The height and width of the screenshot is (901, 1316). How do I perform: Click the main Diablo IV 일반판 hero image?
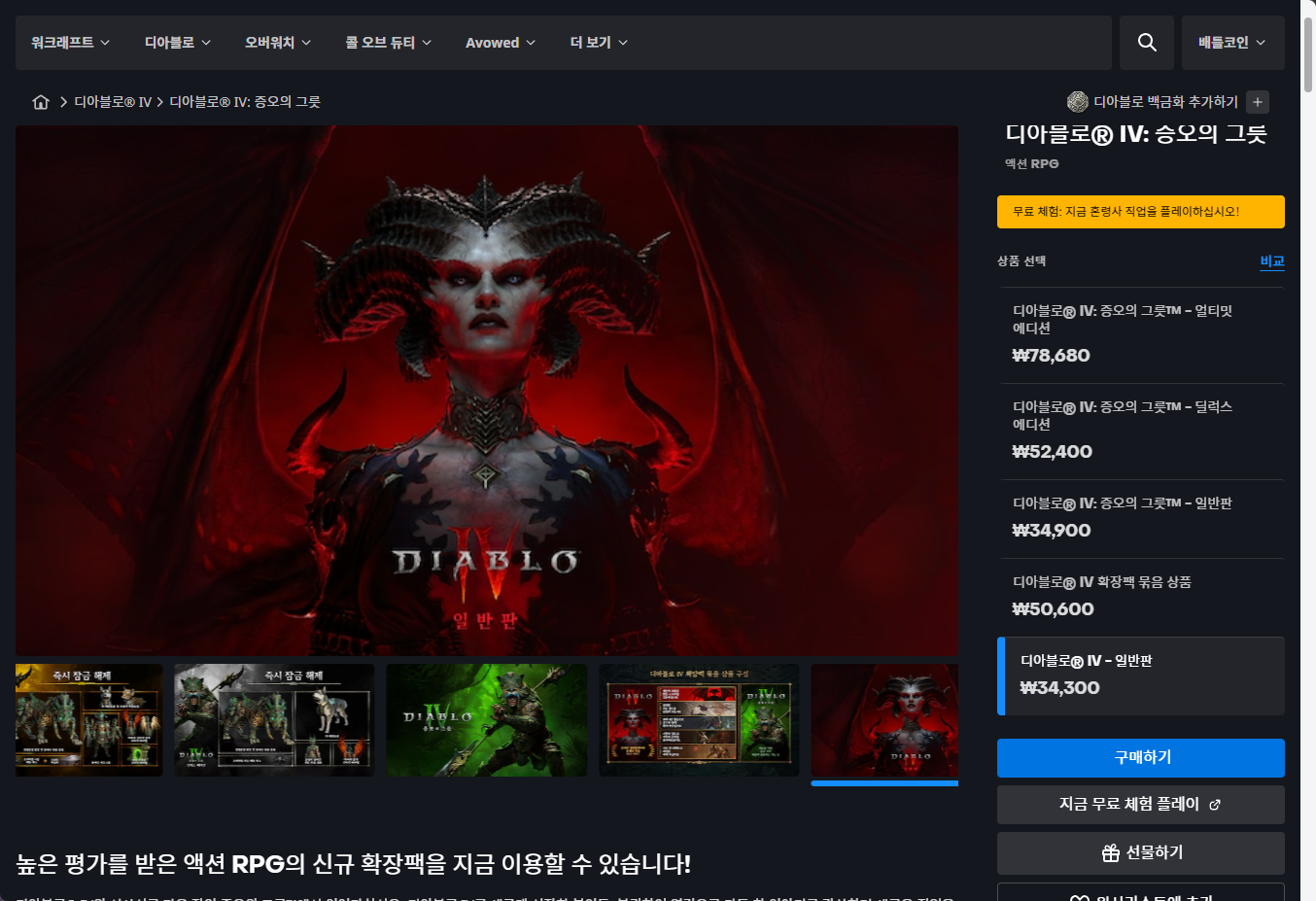(x=487, y=391)
